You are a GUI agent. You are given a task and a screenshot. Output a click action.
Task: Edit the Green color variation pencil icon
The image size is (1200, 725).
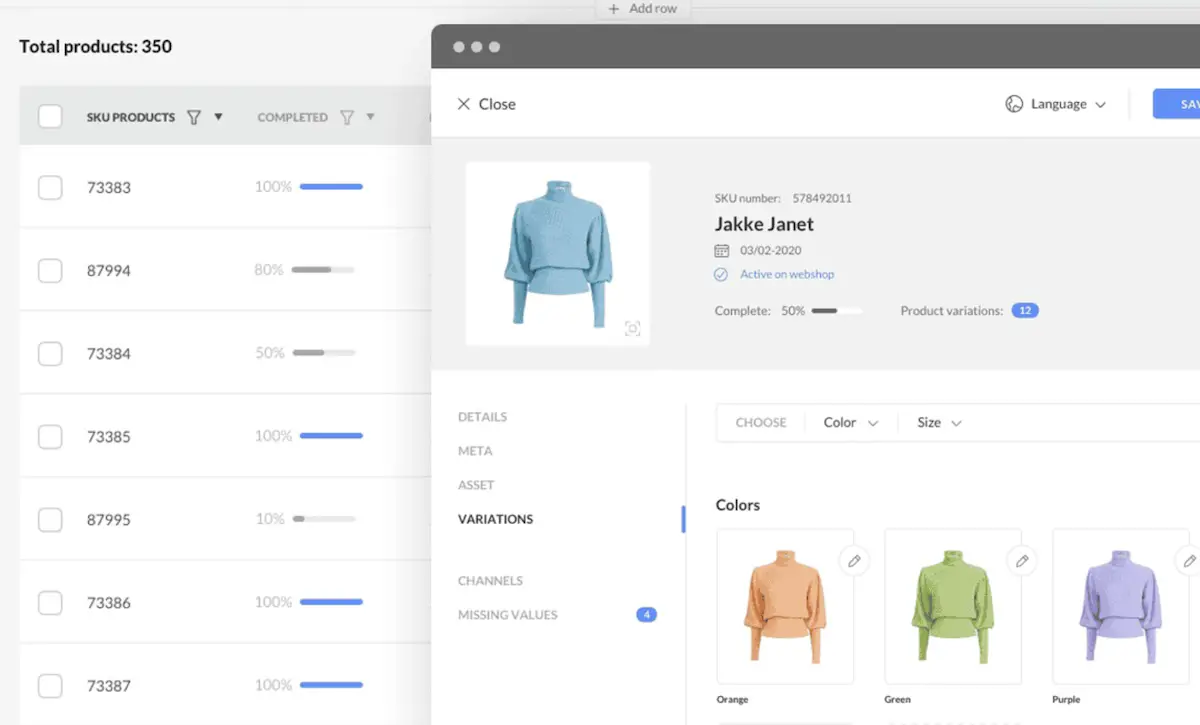tap(1022, 561)
